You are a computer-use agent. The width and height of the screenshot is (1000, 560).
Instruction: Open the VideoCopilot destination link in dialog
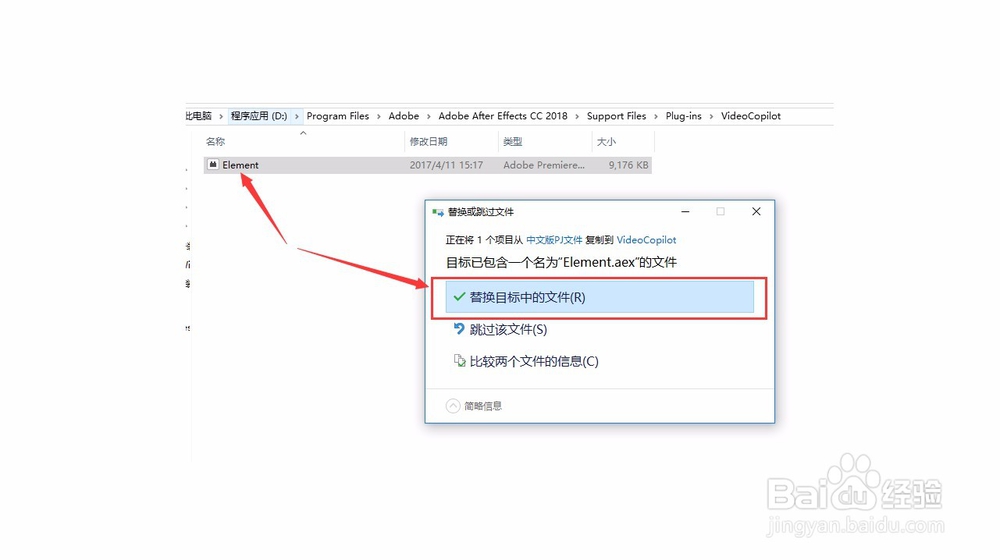pyautogui.click(x=646, y=240)
